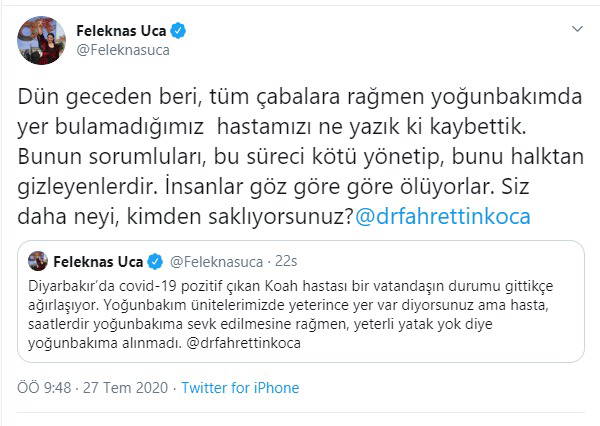Click the small avatar in the quoted tweet
The height and width of the screenshot is (426, 600).
[x=40, y=262]
